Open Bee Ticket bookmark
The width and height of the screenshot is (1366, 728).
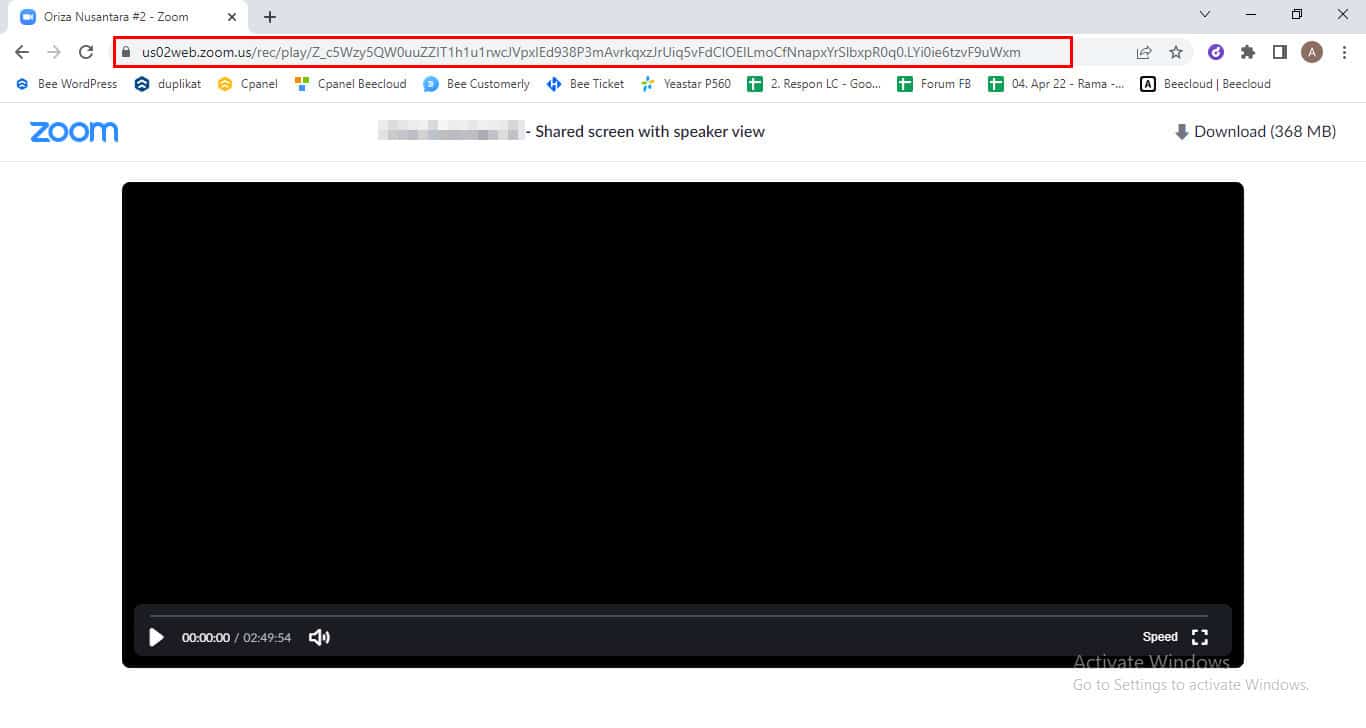pos(585,84)
